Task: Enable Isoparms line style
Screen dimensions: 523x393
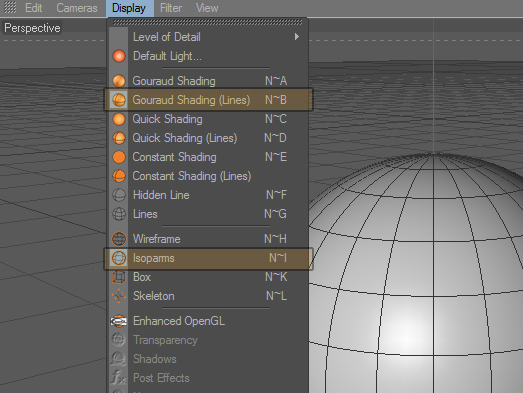Action: click(x=208, y=258)
